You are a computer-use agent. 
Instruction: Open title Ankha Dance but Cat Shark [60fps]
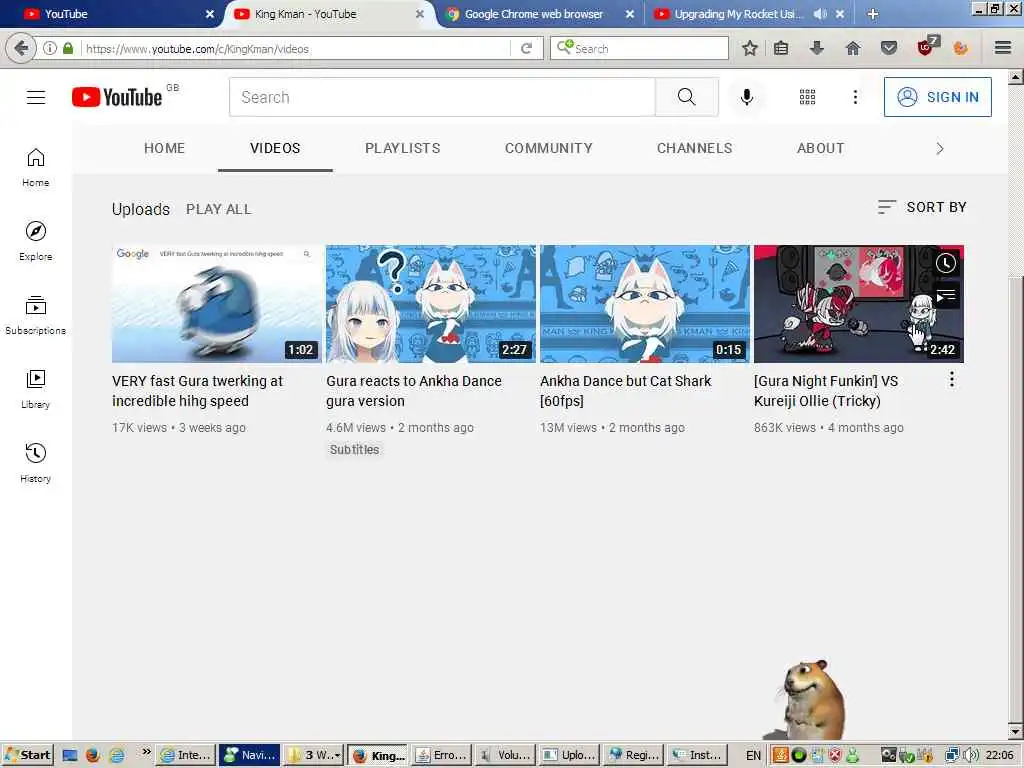click(625, 391)
